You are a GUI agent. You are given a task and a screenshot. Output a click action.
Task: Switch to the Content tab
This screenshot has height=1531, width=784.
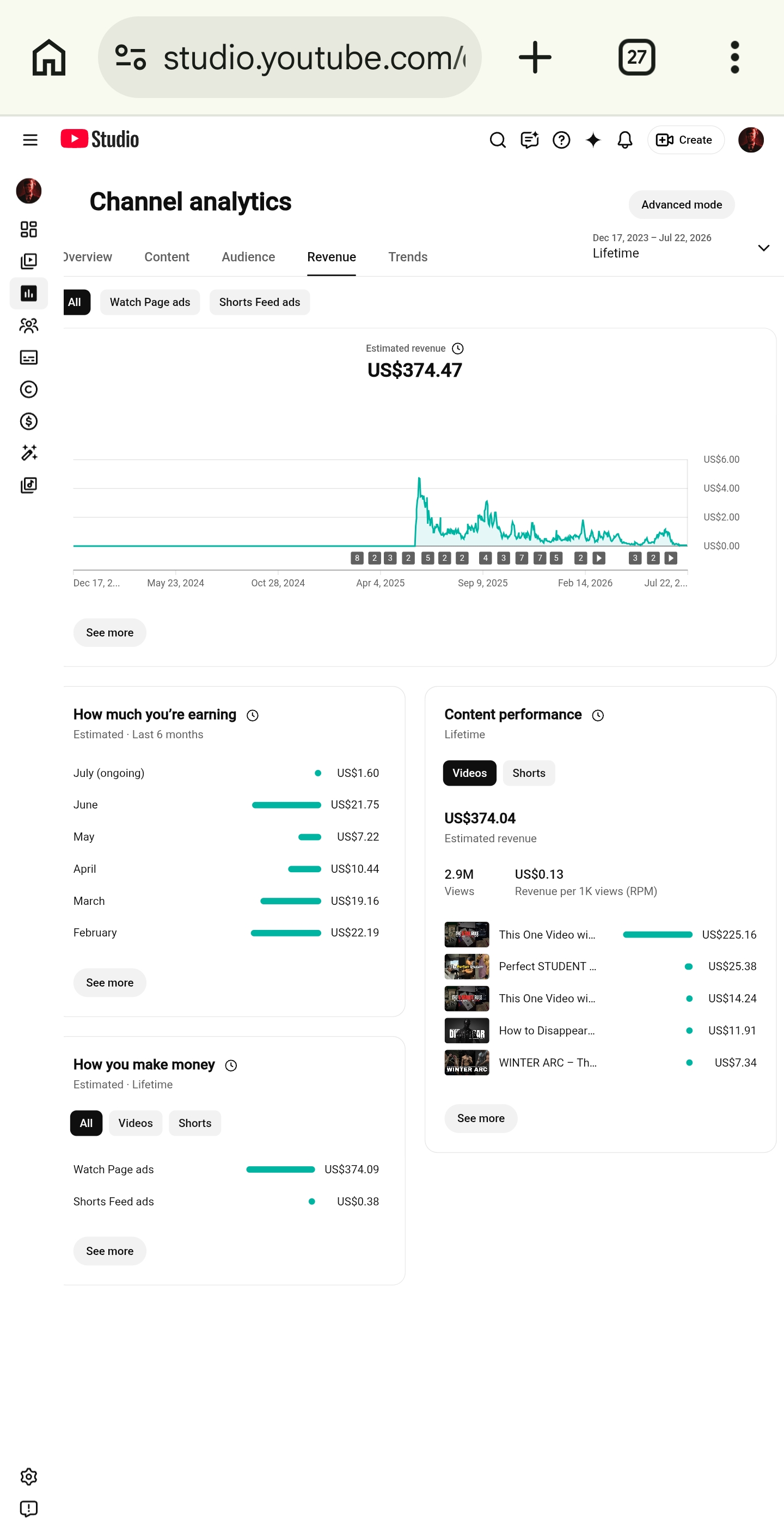tap(167, 257)
